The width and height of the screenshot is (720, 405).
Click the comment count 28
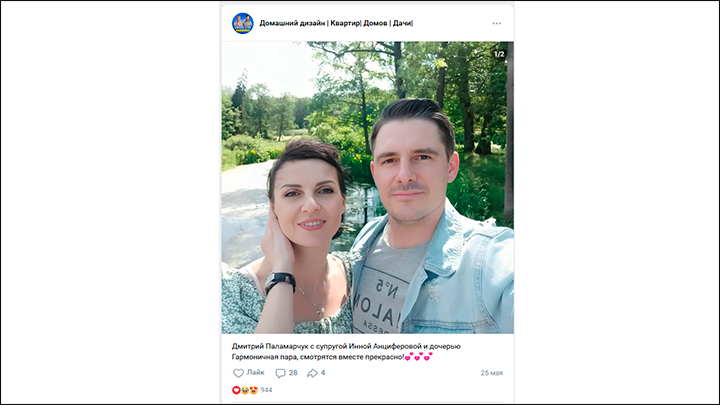(293, 372)
